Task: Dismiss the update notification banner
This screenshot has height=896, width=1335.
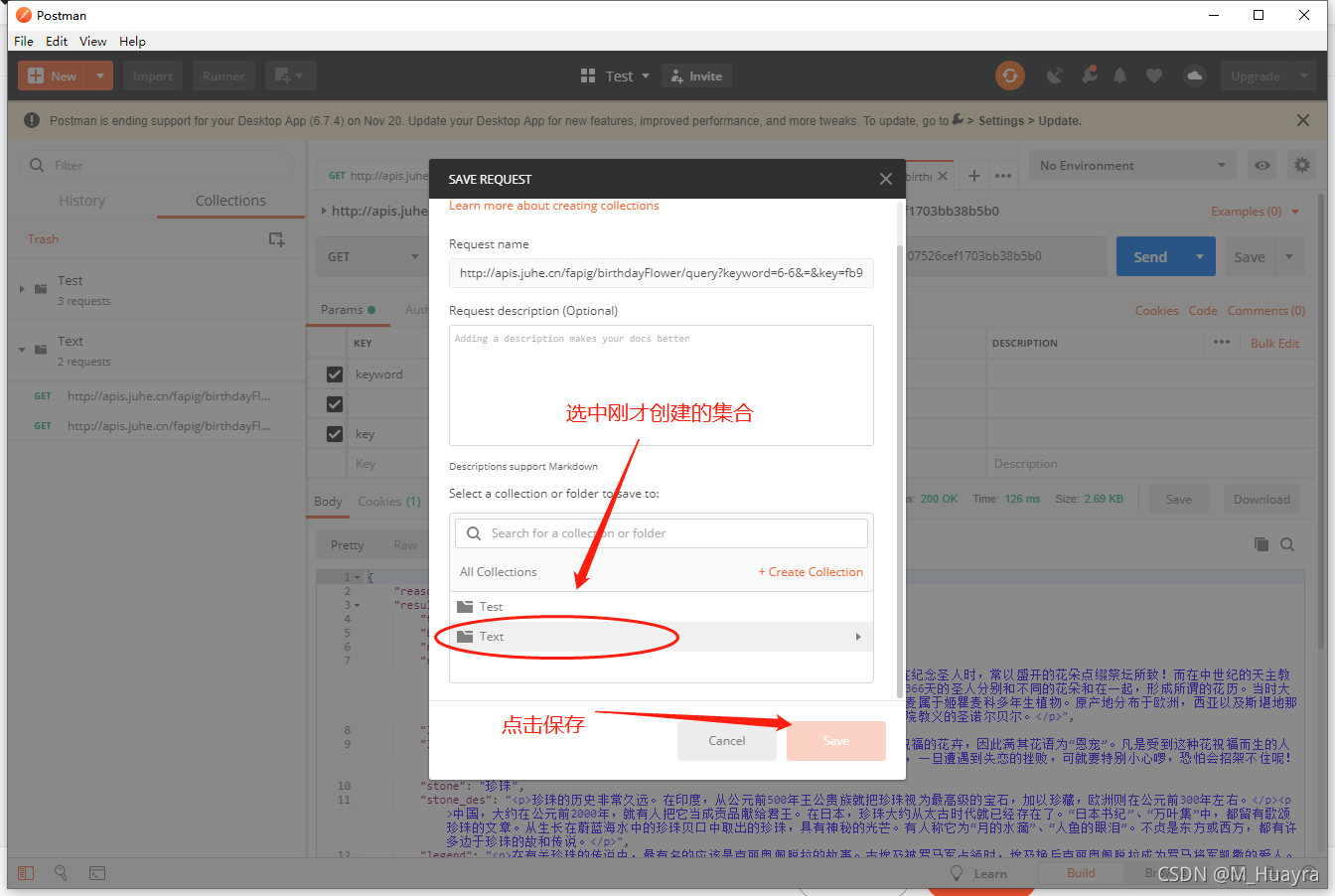Action: (1302, 120)
